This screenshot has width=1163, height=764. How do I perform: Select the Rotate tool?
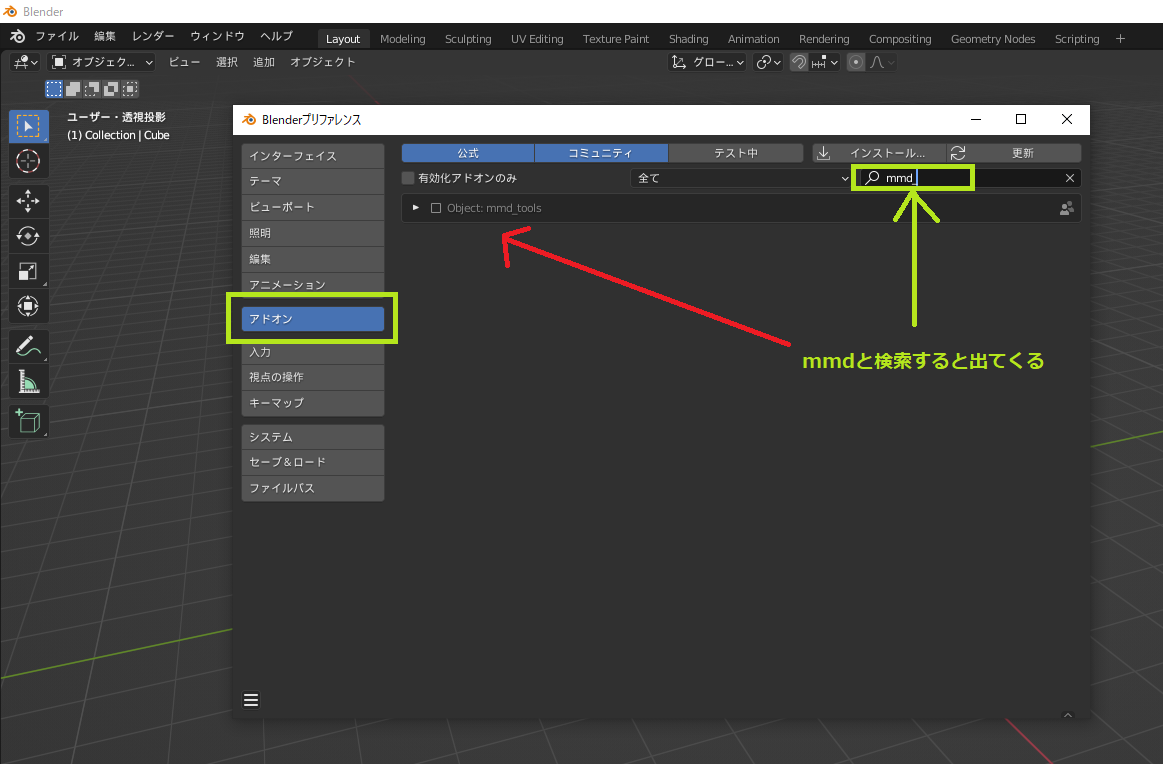(28, 236)
